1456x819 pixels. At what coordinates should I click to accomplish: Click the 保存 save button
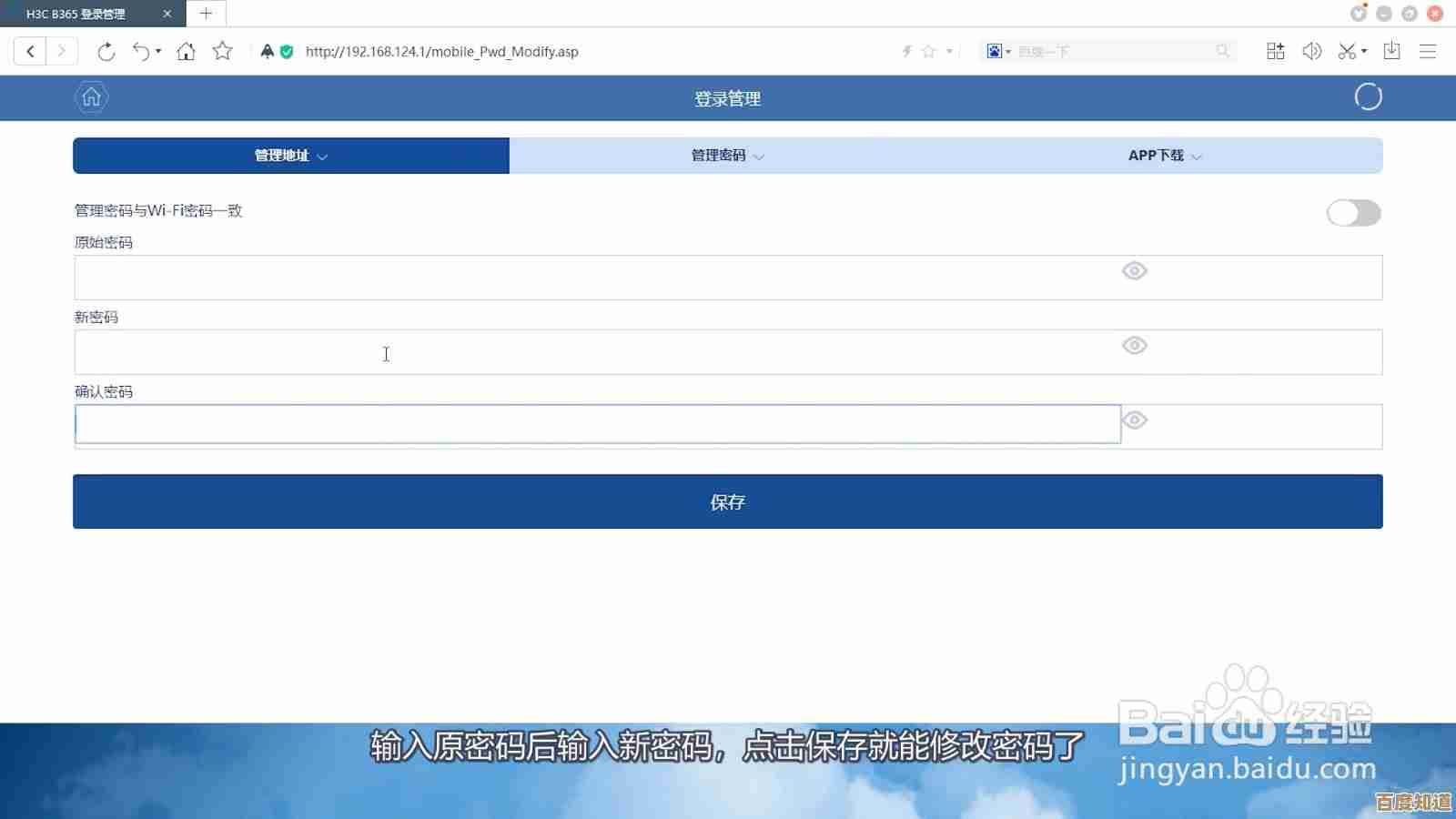click(727, 501)
